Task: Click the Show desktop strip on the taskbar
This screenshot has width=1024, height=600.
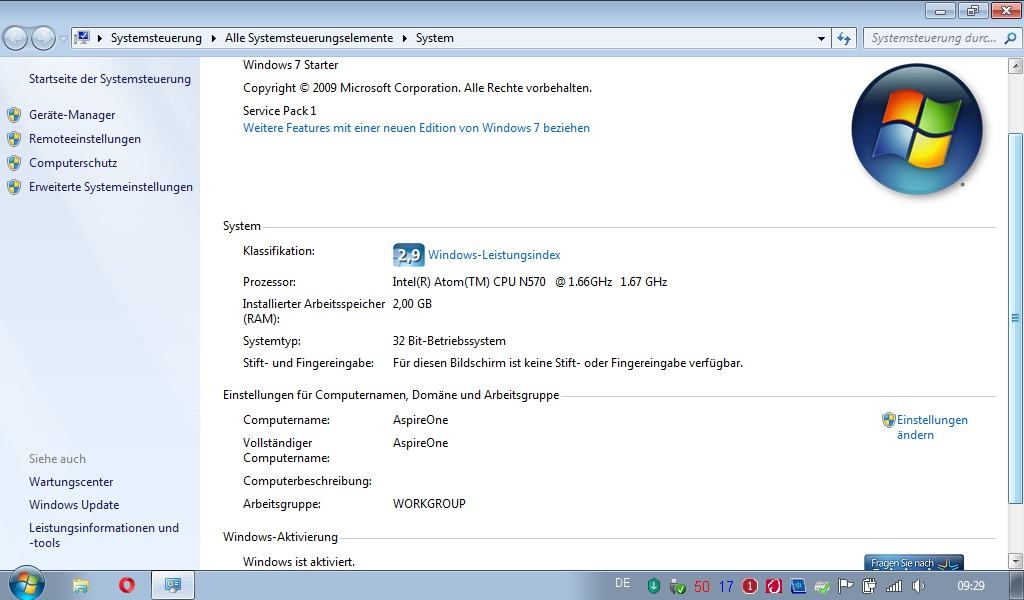Action: tap(1019, 586)
